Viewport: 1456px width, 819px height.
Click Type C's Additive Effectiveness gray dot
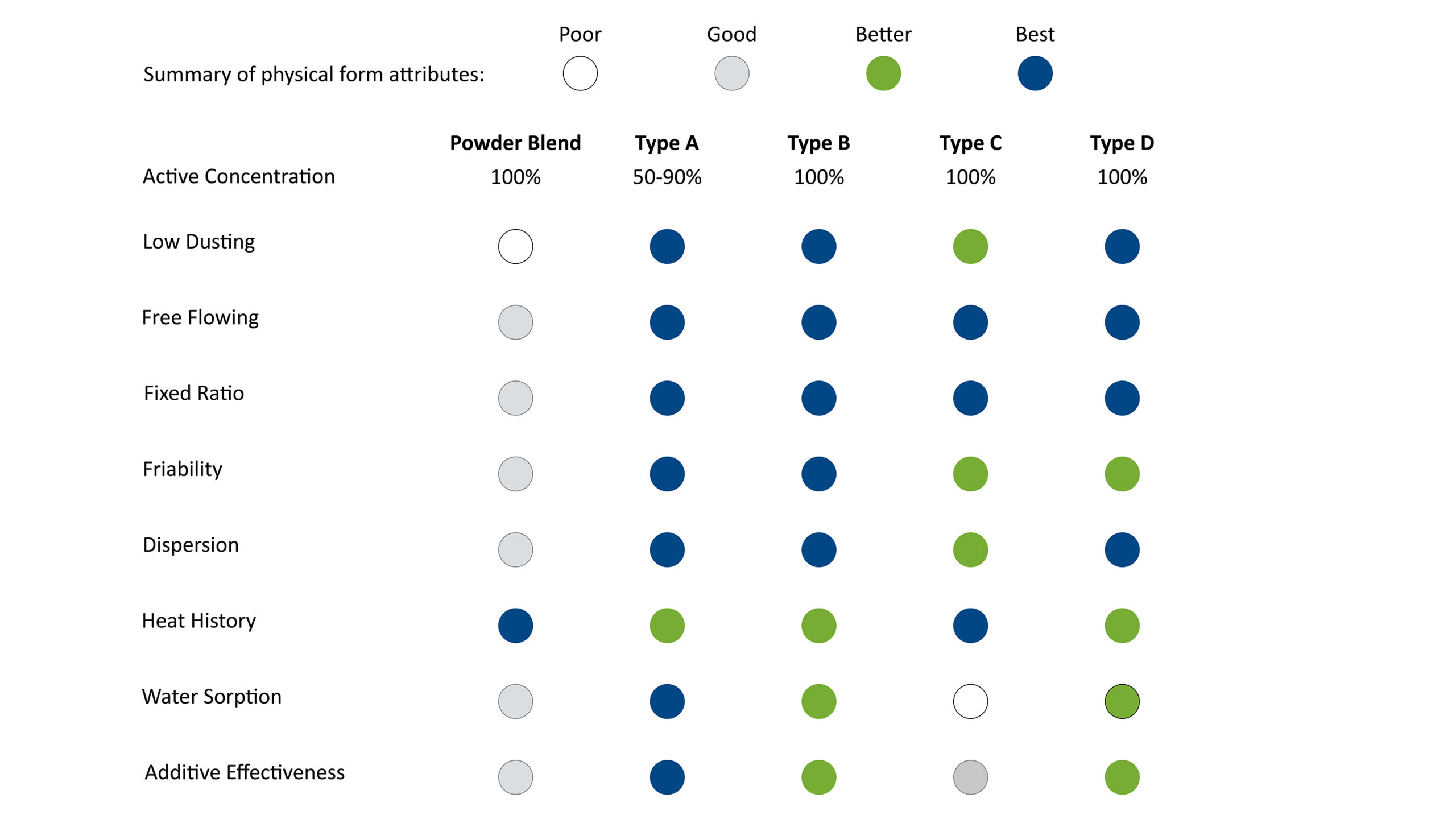[x=970, y=777]
